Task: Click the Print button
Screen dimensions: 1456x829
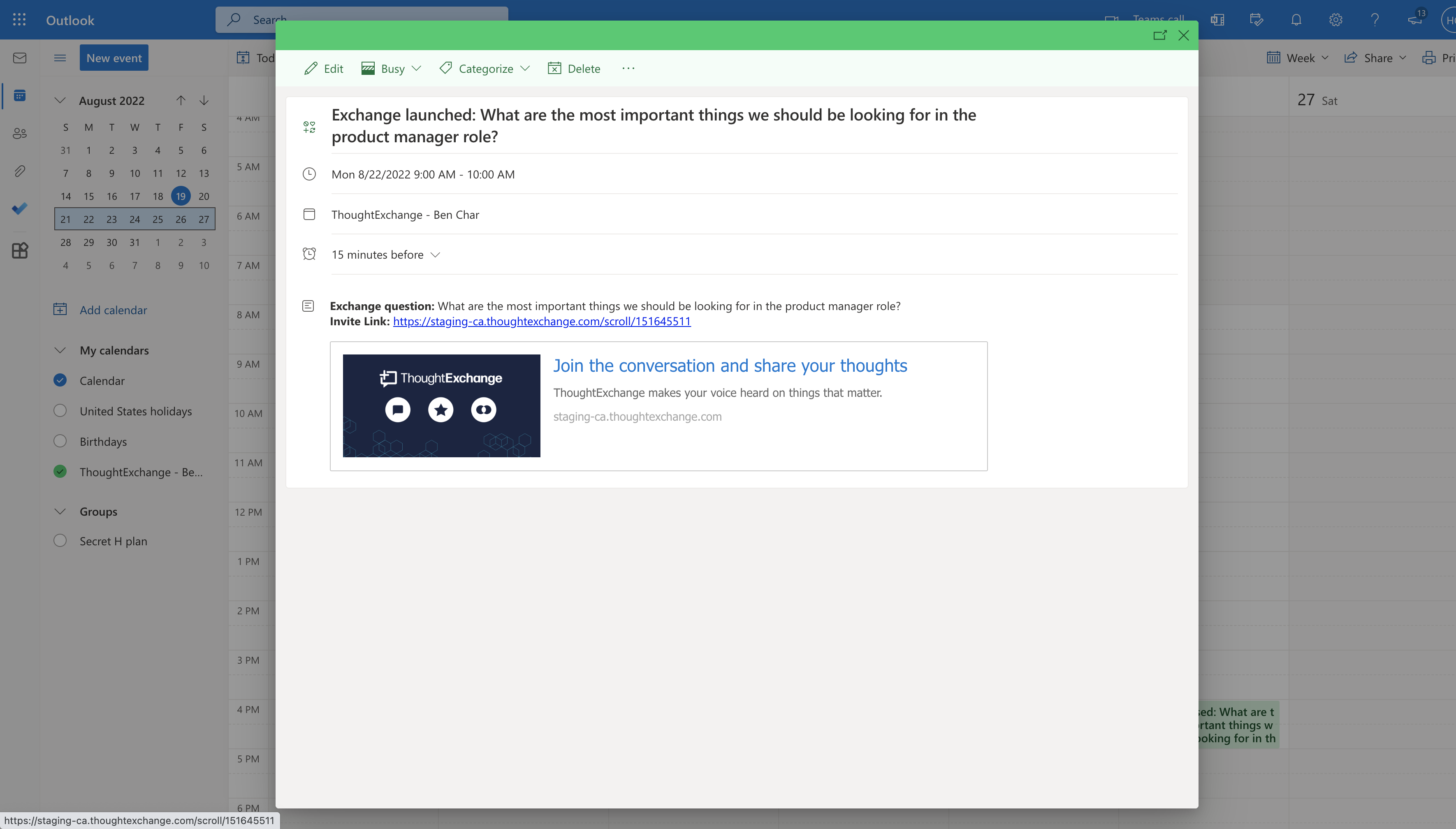Action: [1438, 58]
